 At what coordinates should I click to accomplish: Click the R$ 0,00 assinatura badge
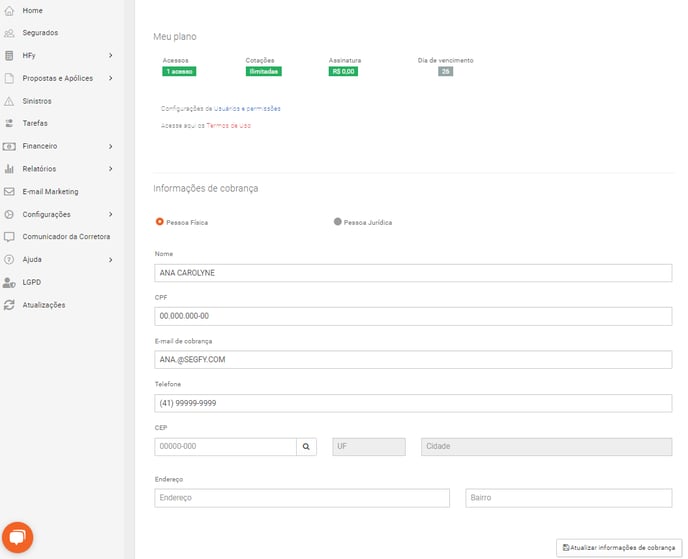point(343,72)
